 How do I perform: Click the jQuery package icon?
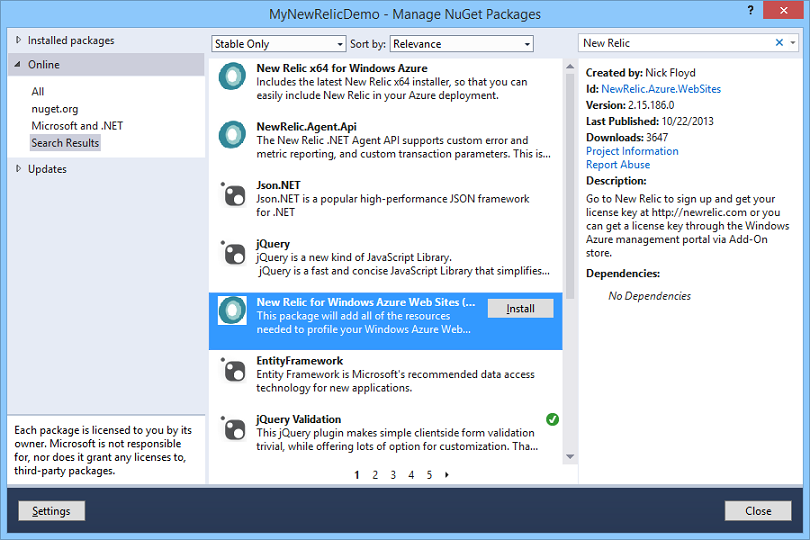click(x=233, y=253)
